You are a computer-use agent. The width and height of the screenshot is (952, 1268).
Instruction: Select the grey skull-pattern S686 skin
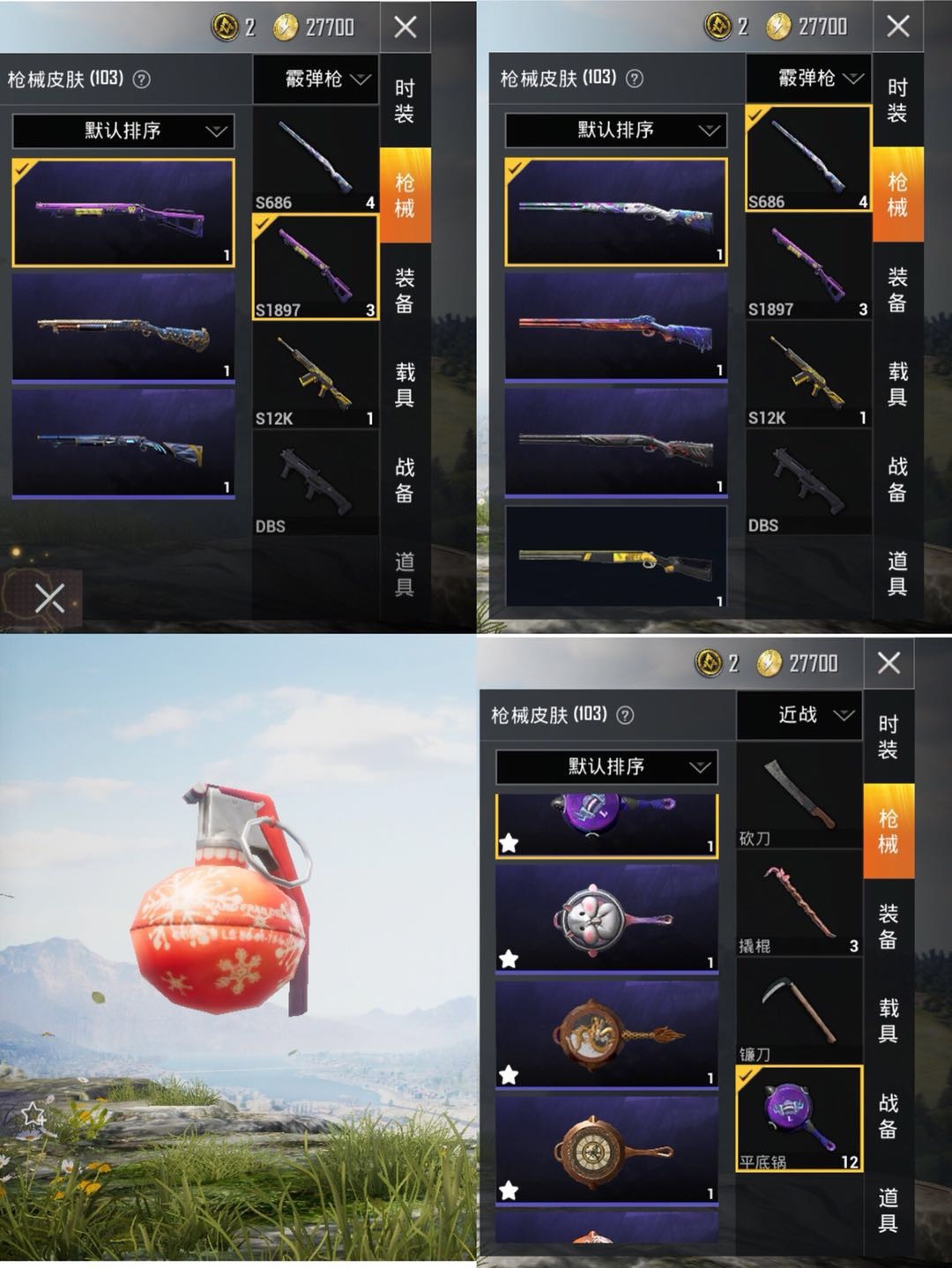click(616, 442)
